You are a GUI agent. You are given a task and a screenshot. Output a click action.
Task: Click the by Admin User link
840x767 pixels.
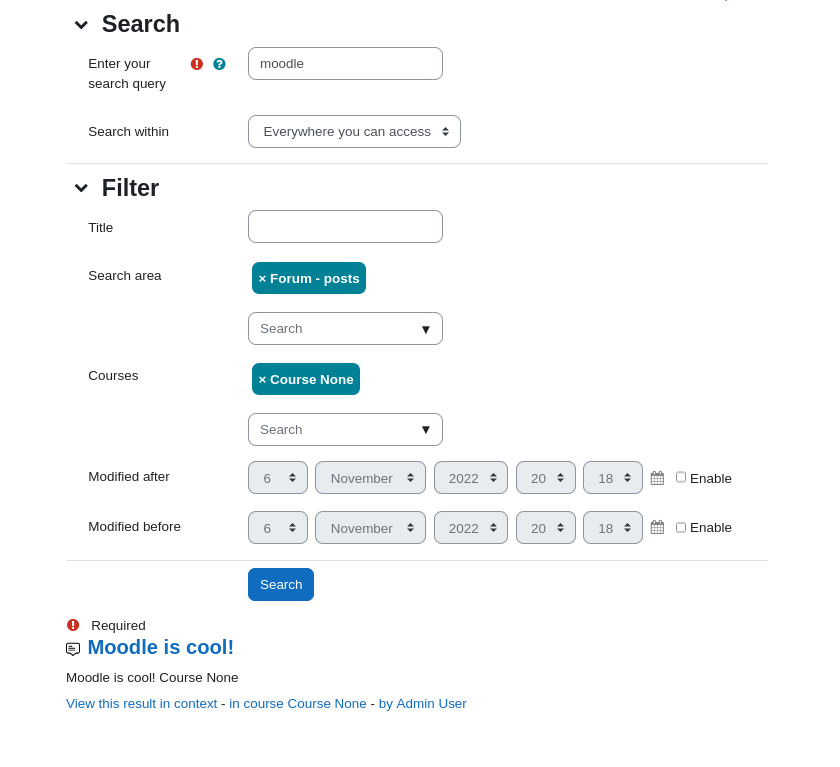pos(423,704)
